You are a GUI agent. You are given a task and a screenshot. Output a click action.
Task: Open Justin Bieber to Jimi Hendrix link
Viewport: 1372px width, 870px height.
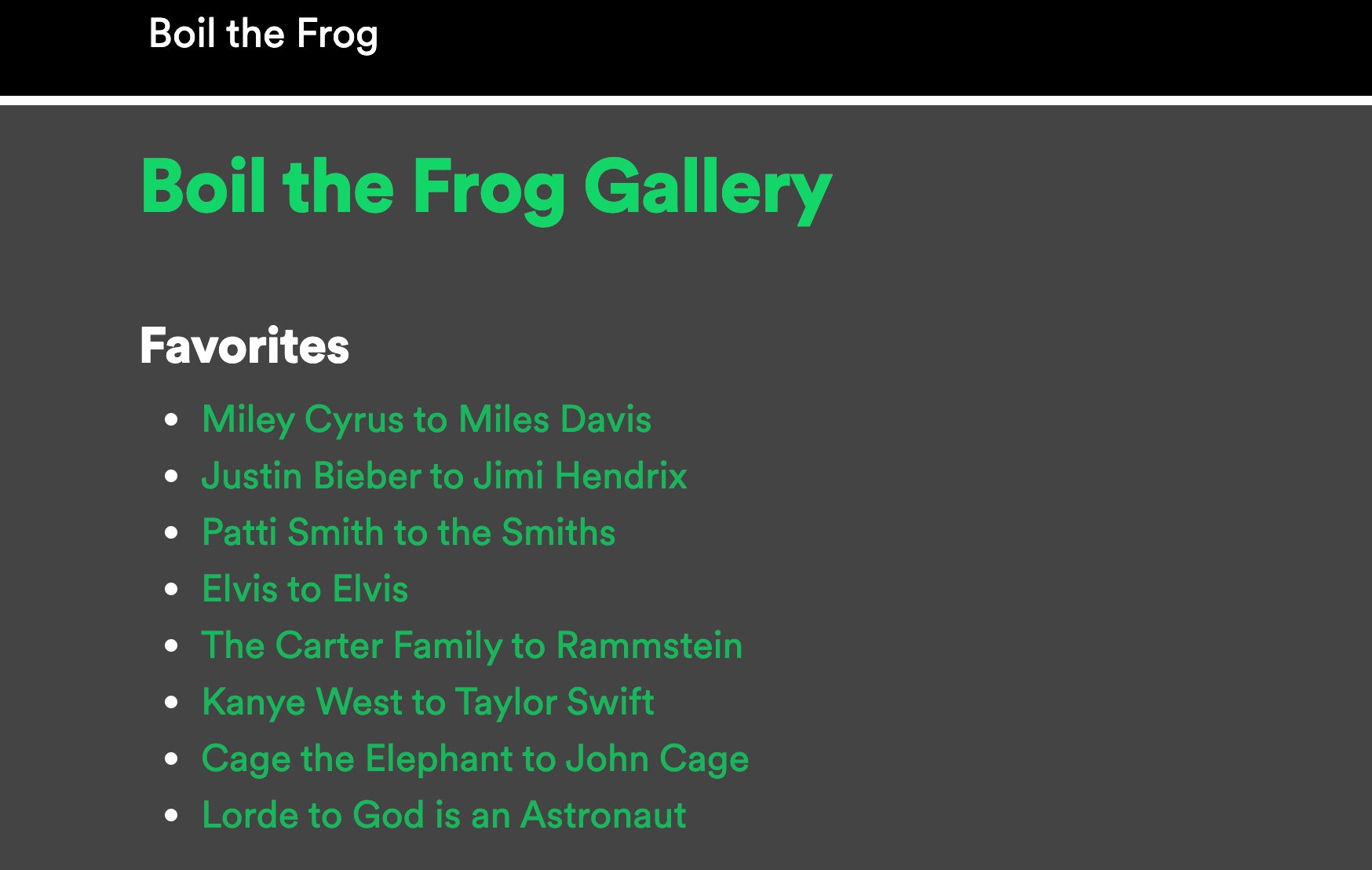coord(444,476)
